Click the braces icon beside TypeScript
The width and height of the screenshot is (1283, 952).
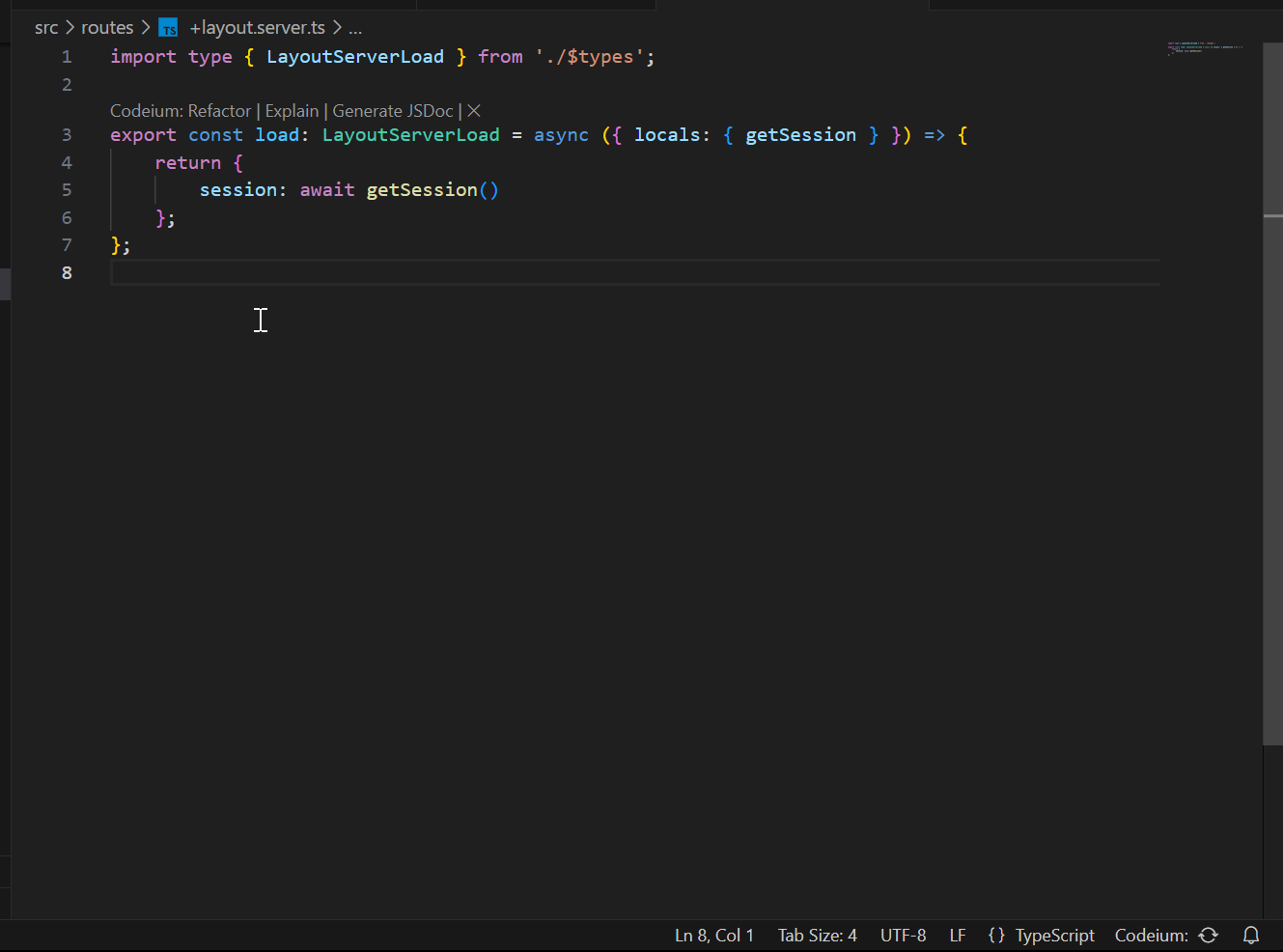[996, 936]
